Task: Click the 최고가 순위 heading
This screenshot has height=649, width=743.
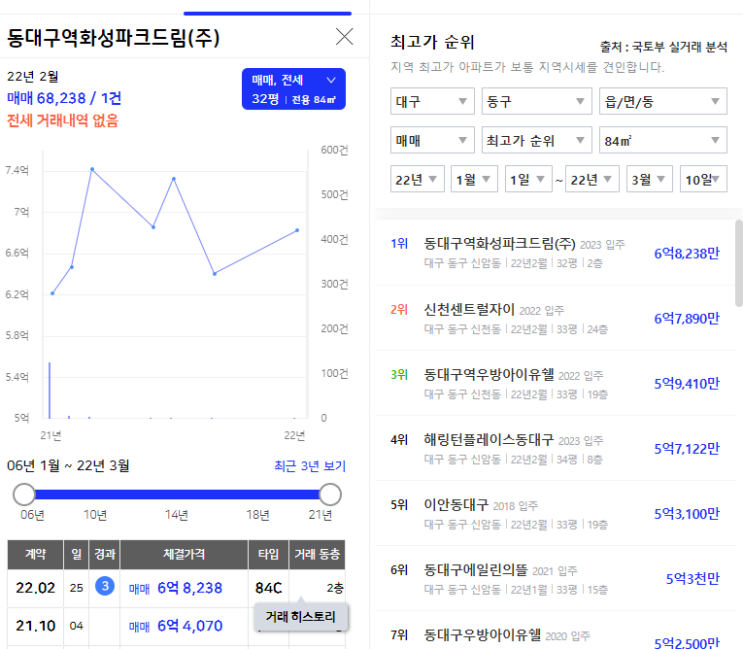Action: 432,42
